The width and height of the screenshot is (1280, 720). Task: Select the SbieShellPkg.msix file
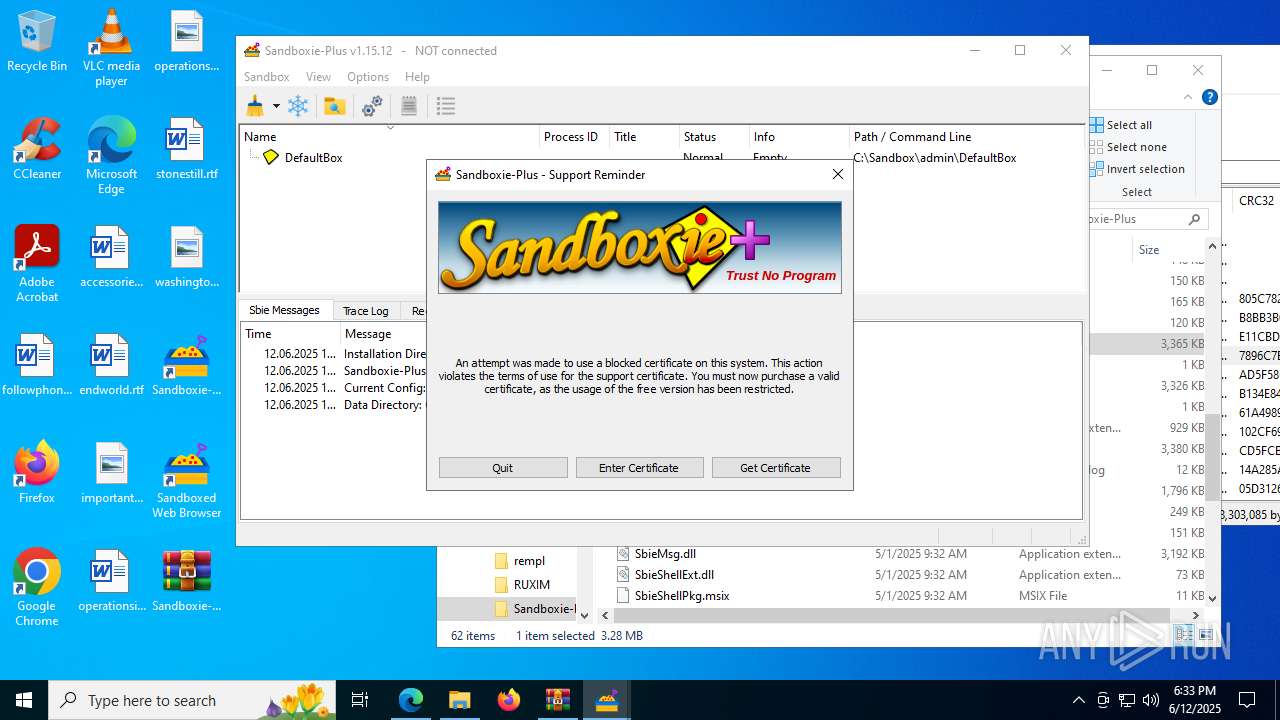682,596
